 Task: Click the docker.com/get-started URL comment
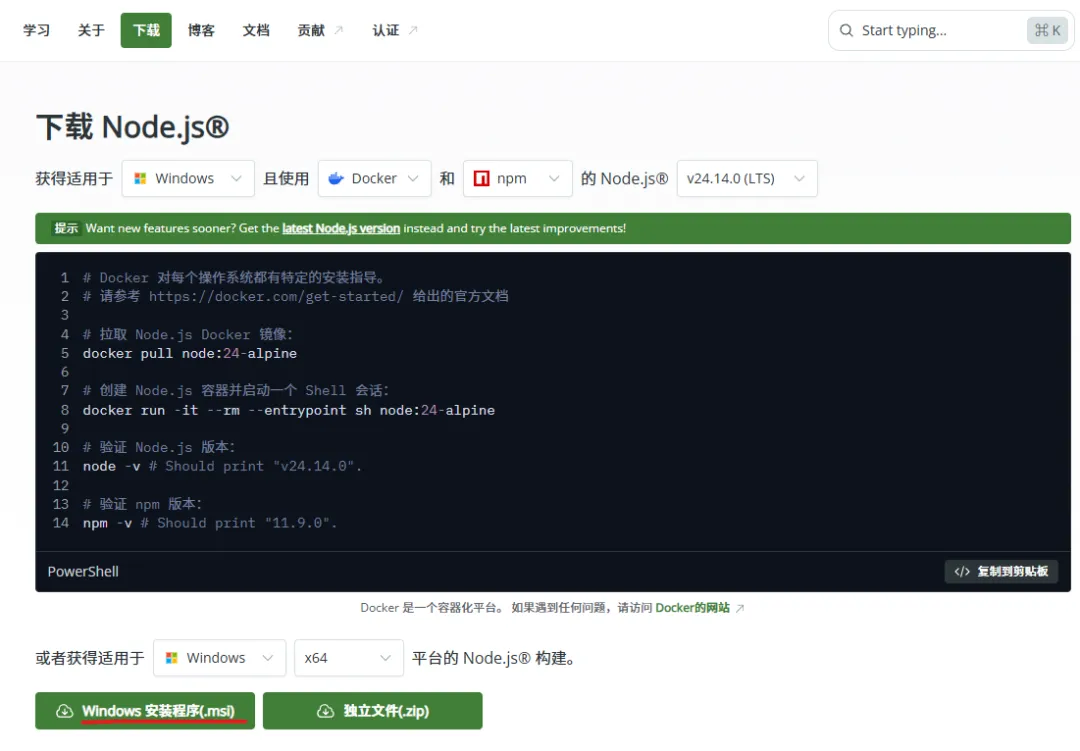coord(276,296)
